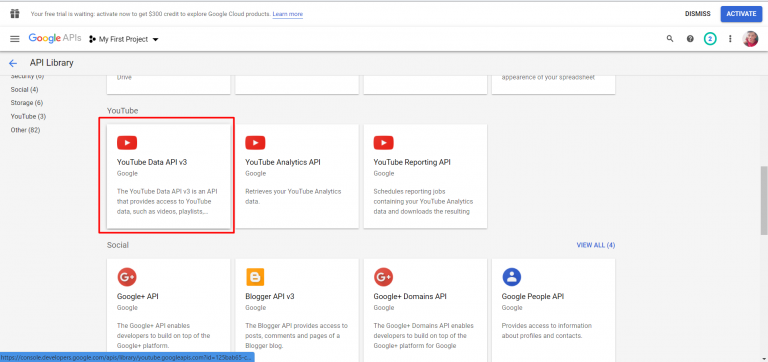Click the Blogger API v3 icon

click(x=255, y=277)
